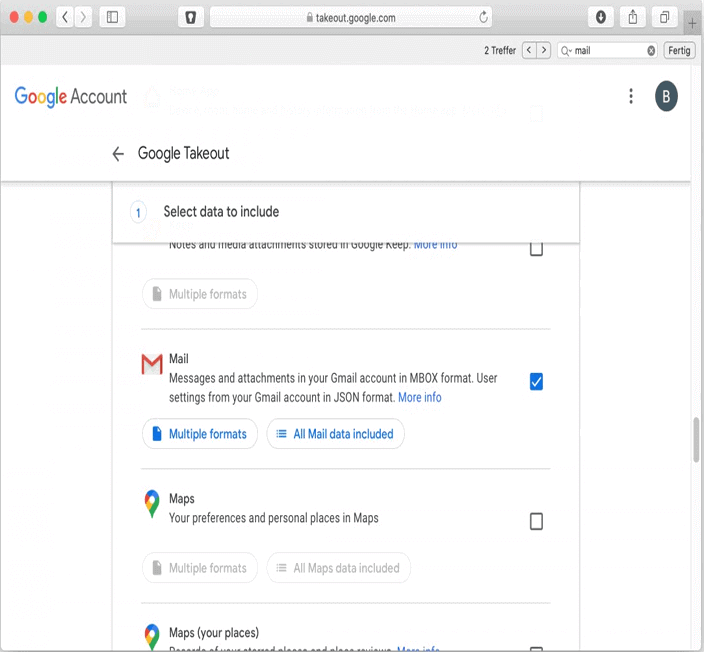The width and height of the screenshot is (704, 652).
Task: Tick the Maps checkbox
Action: [536, 521]
